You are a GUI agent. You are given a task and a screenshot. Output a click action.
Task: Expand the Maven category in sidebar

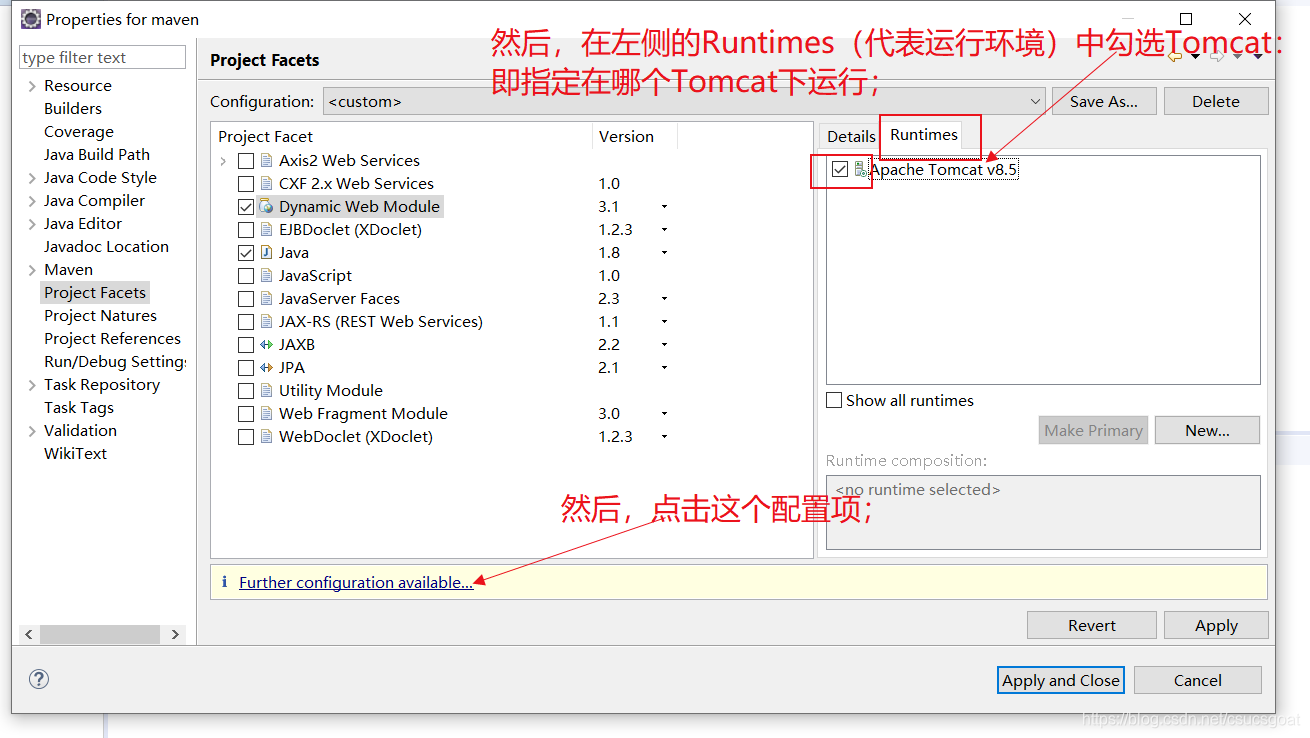[32, 270]
